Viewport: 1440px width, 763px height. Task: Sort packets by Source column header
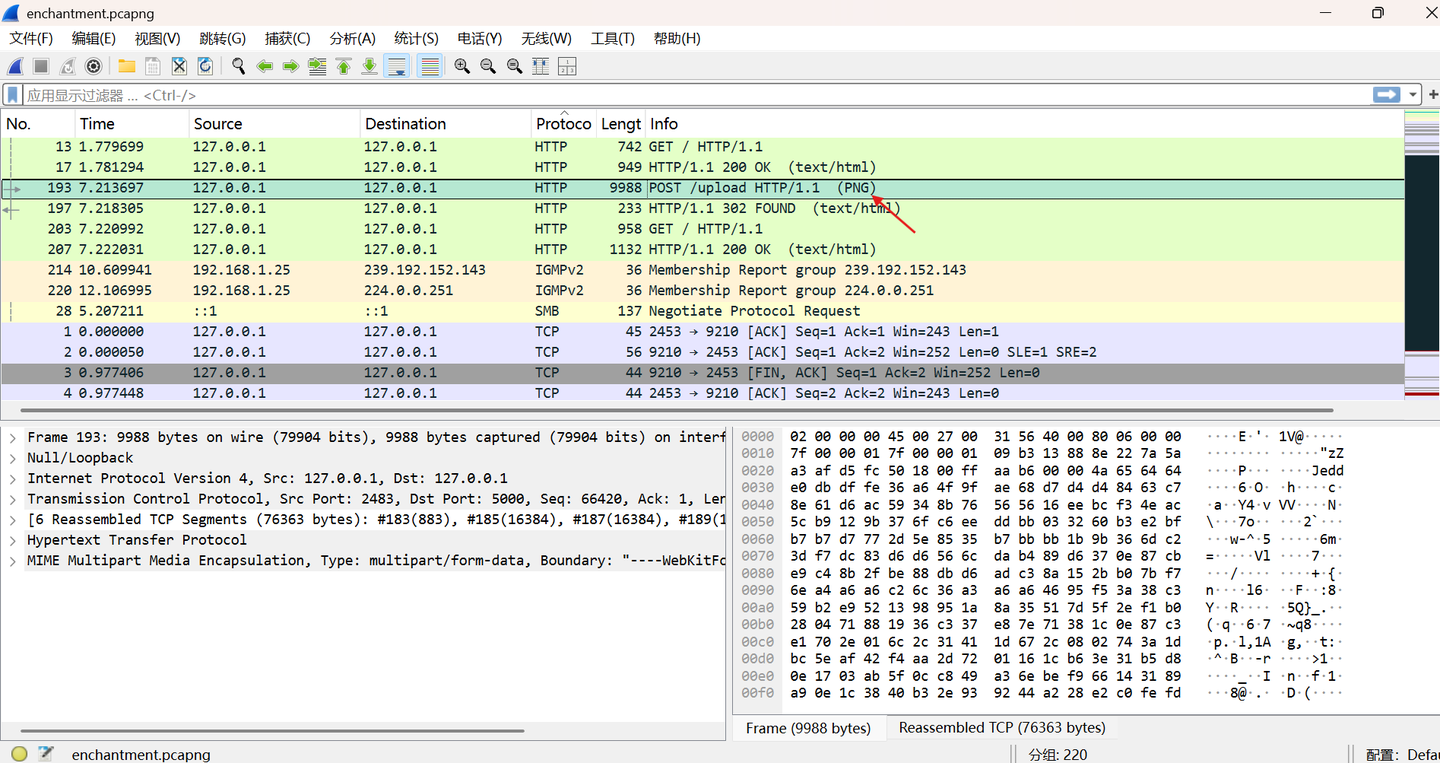(274, 124)
